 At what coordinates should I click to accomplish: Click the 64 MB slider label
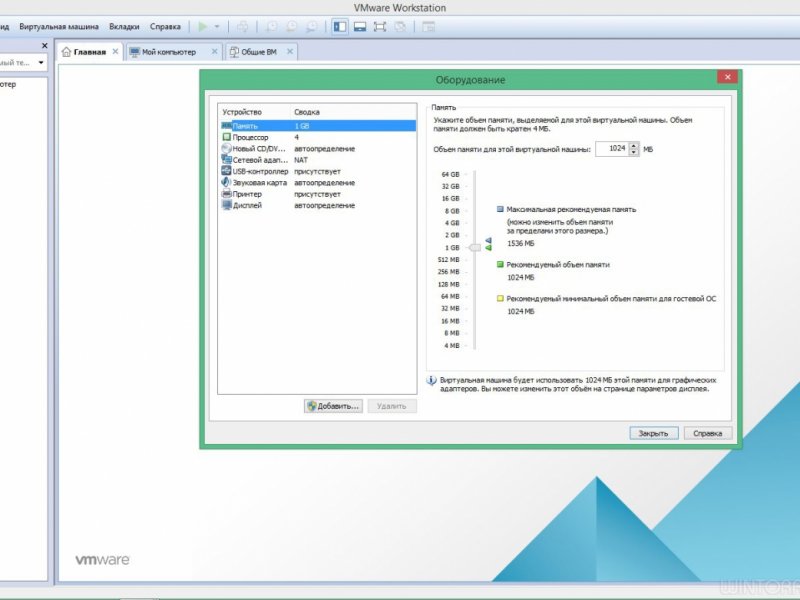click(x=450, y=296)
